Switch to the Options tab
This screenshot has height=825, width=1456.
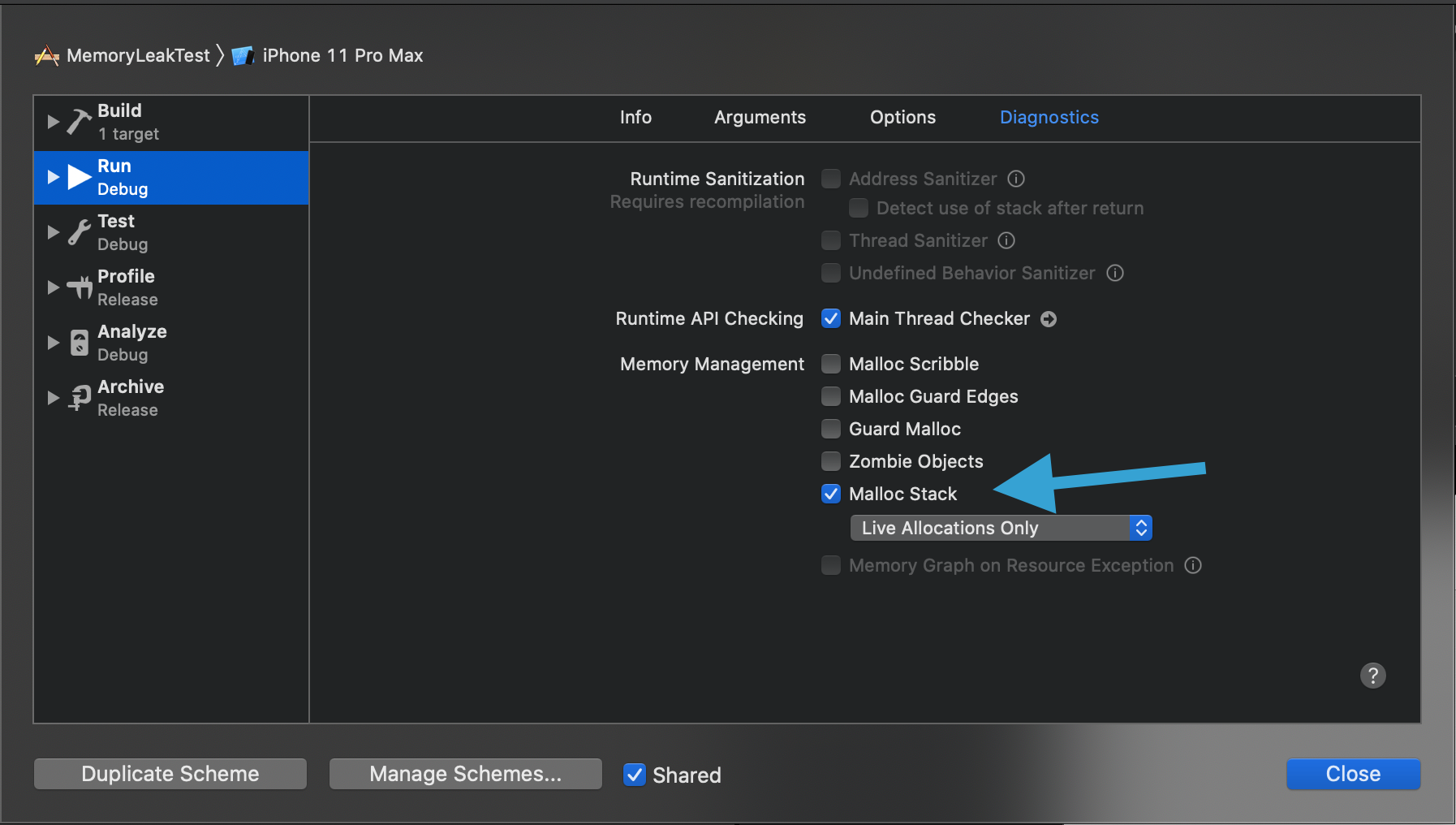pyautogui.click(x=902, y=118)
